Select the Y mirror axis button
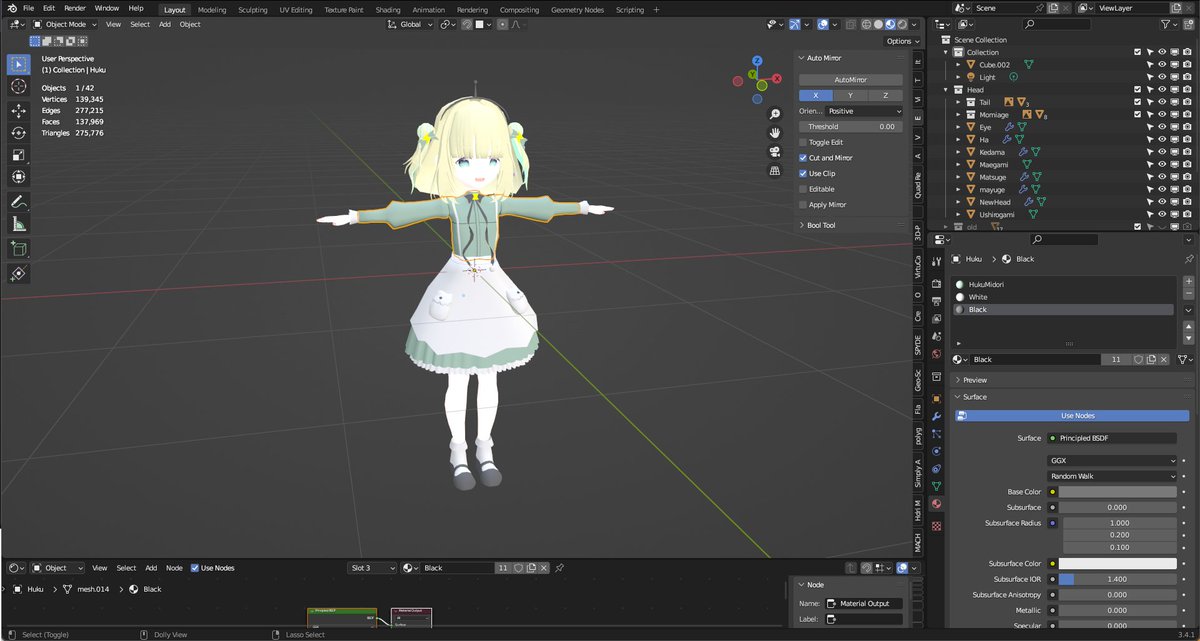This screenshot has width=1200, height=641. coord(851,95)
